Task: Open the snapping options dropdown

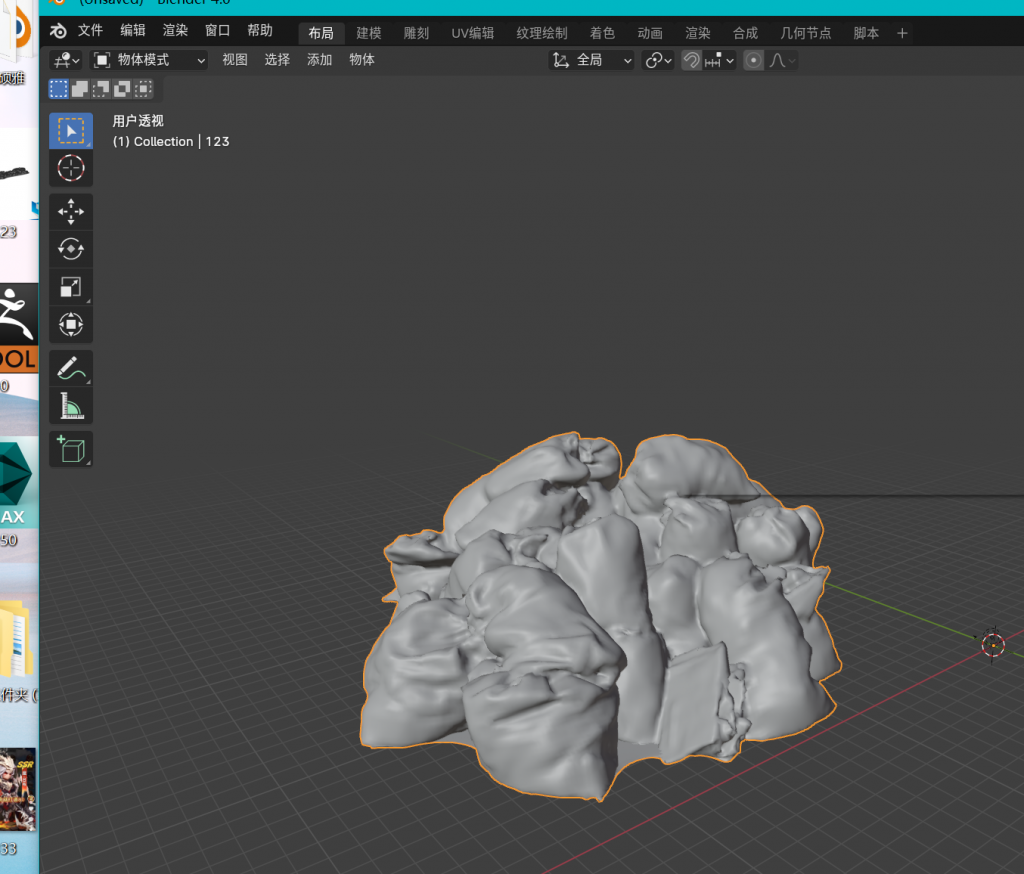Action: (x=720, y=61)
